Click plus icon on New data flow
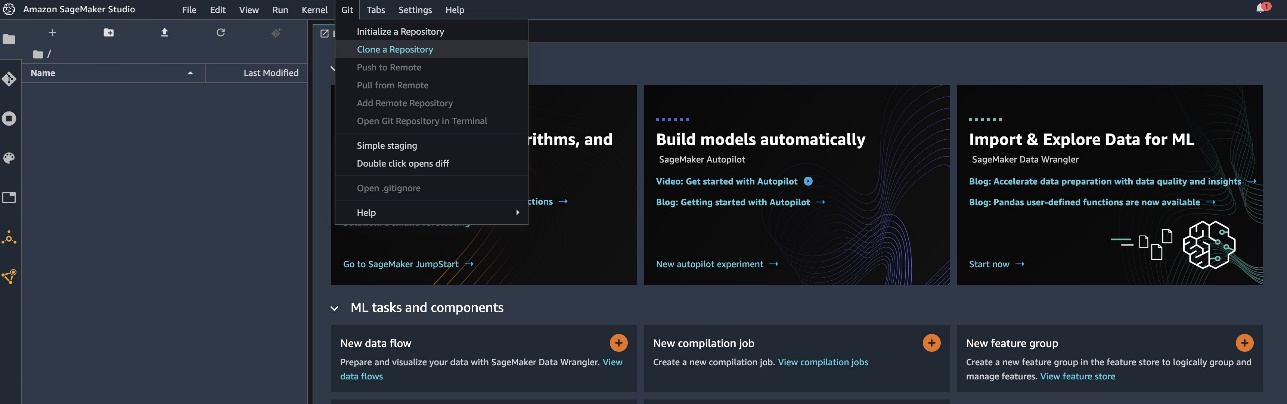The width and height of the screenshot is (1287, 404). 618,343
